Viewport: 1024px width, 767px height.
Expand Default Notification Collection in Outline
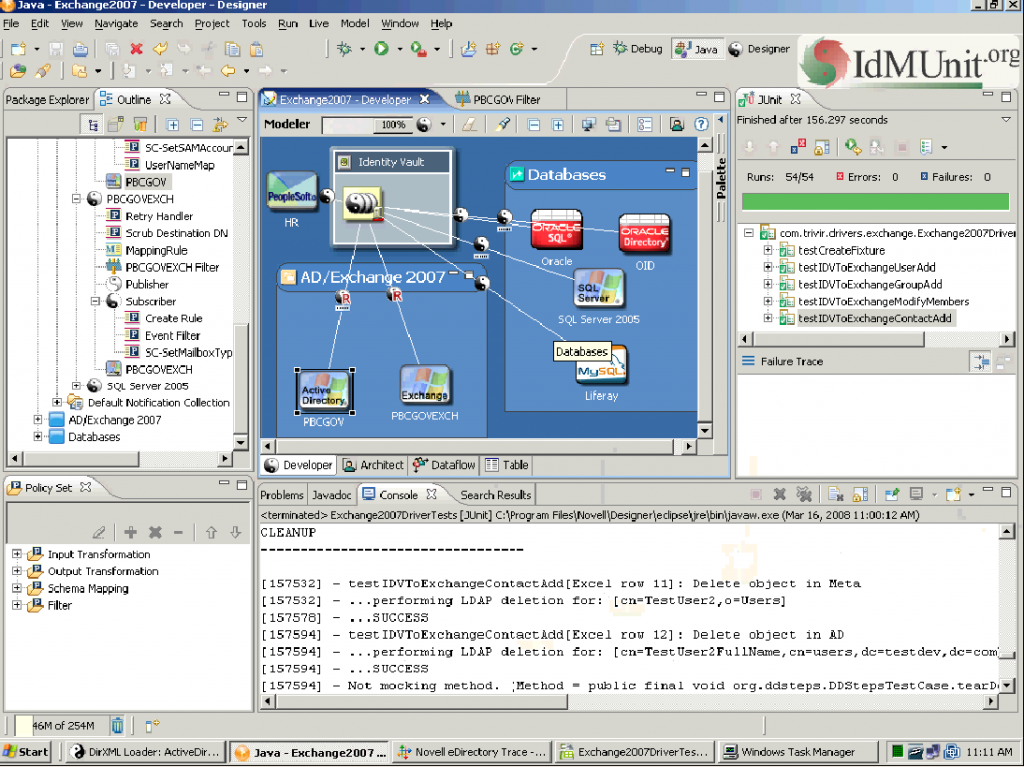click(57, 402)
